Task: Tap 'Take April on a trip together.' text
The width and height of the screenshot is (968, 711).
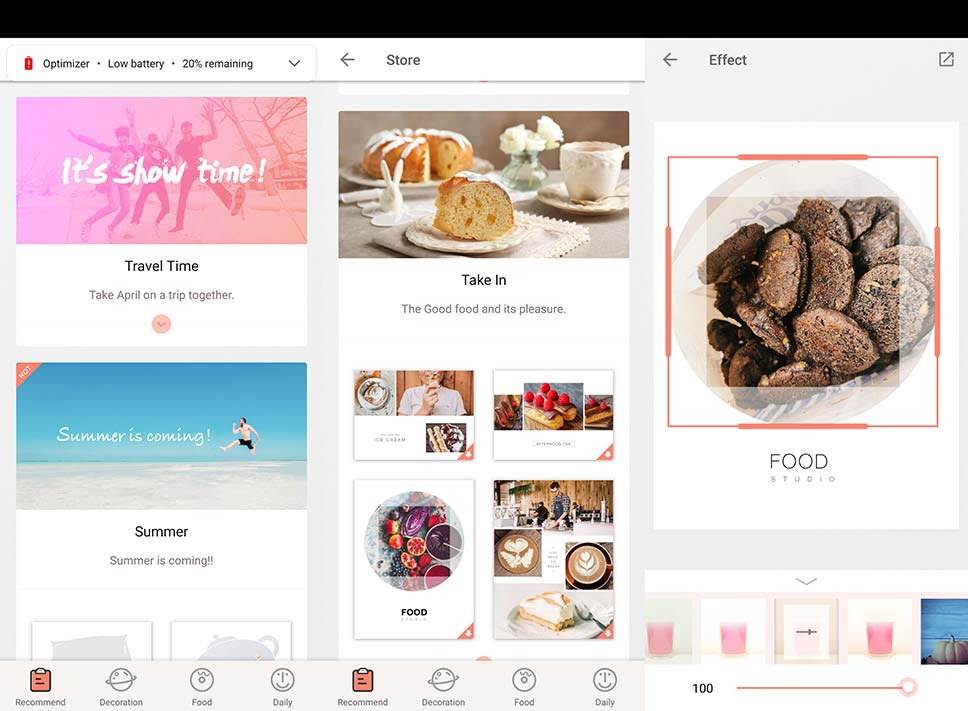Action: pos(161,295)
